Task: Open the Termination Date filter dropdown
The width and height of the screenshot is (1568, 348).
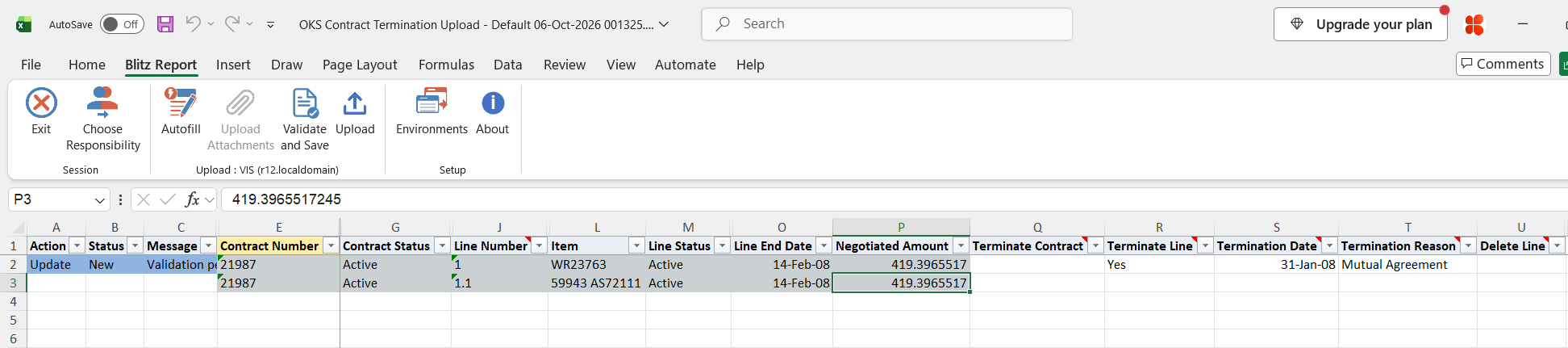Action: pyautogui.click(x=1330, y=245)
